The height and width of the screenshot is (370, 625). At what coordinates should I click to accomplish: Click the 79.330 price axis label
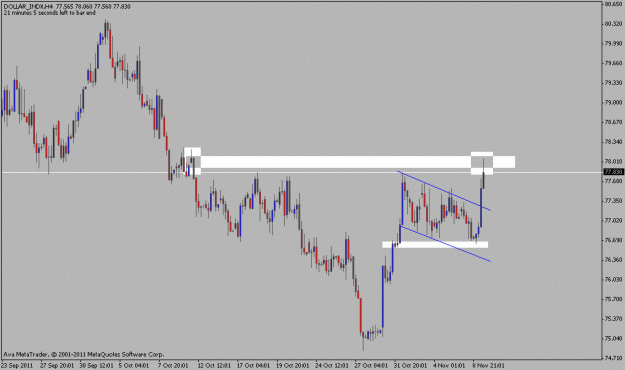(x=614, y=83)
